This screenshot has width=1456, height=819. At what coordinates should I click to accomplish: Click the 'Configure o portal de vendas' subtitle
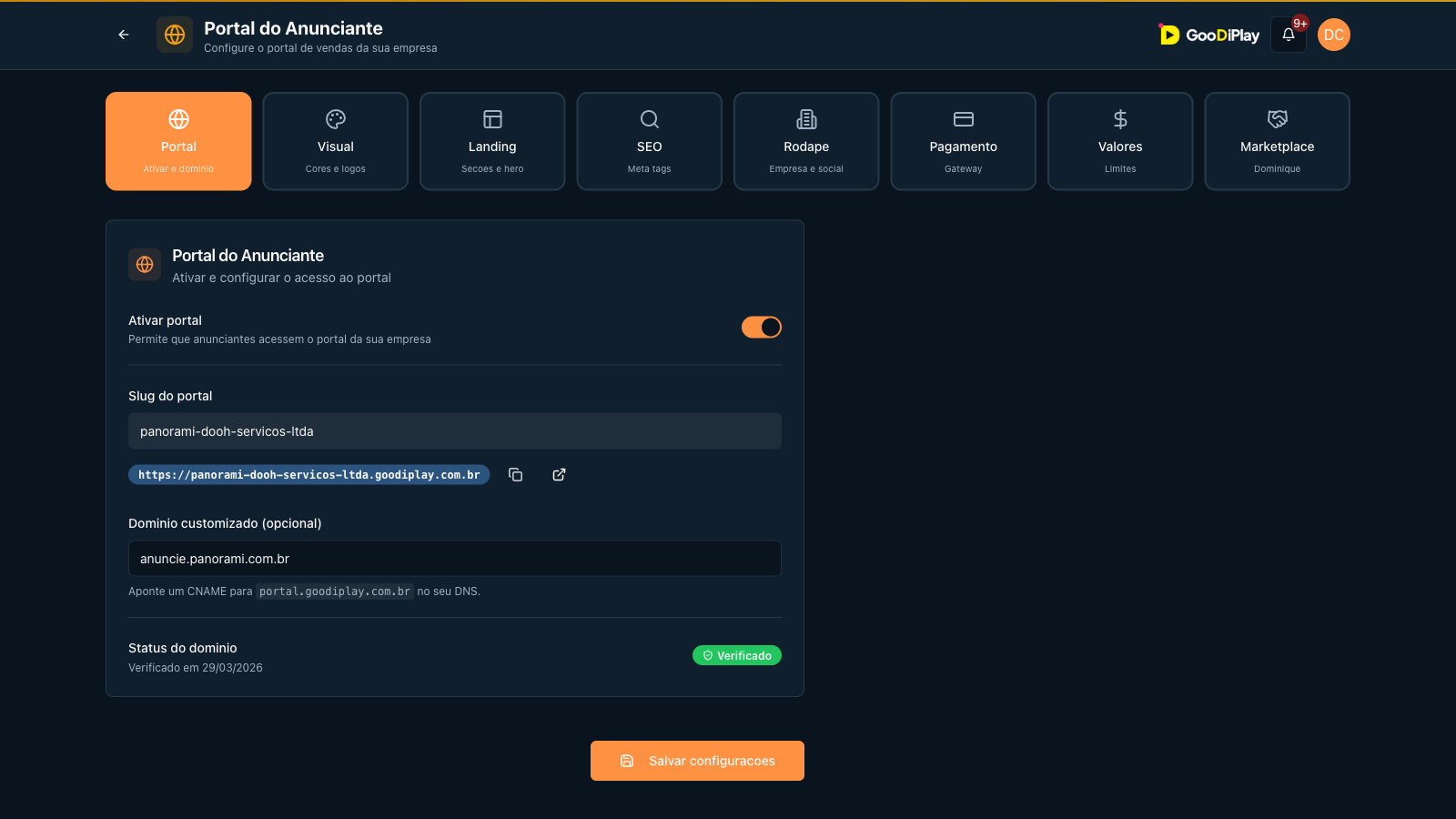click(x=320, y=48)
